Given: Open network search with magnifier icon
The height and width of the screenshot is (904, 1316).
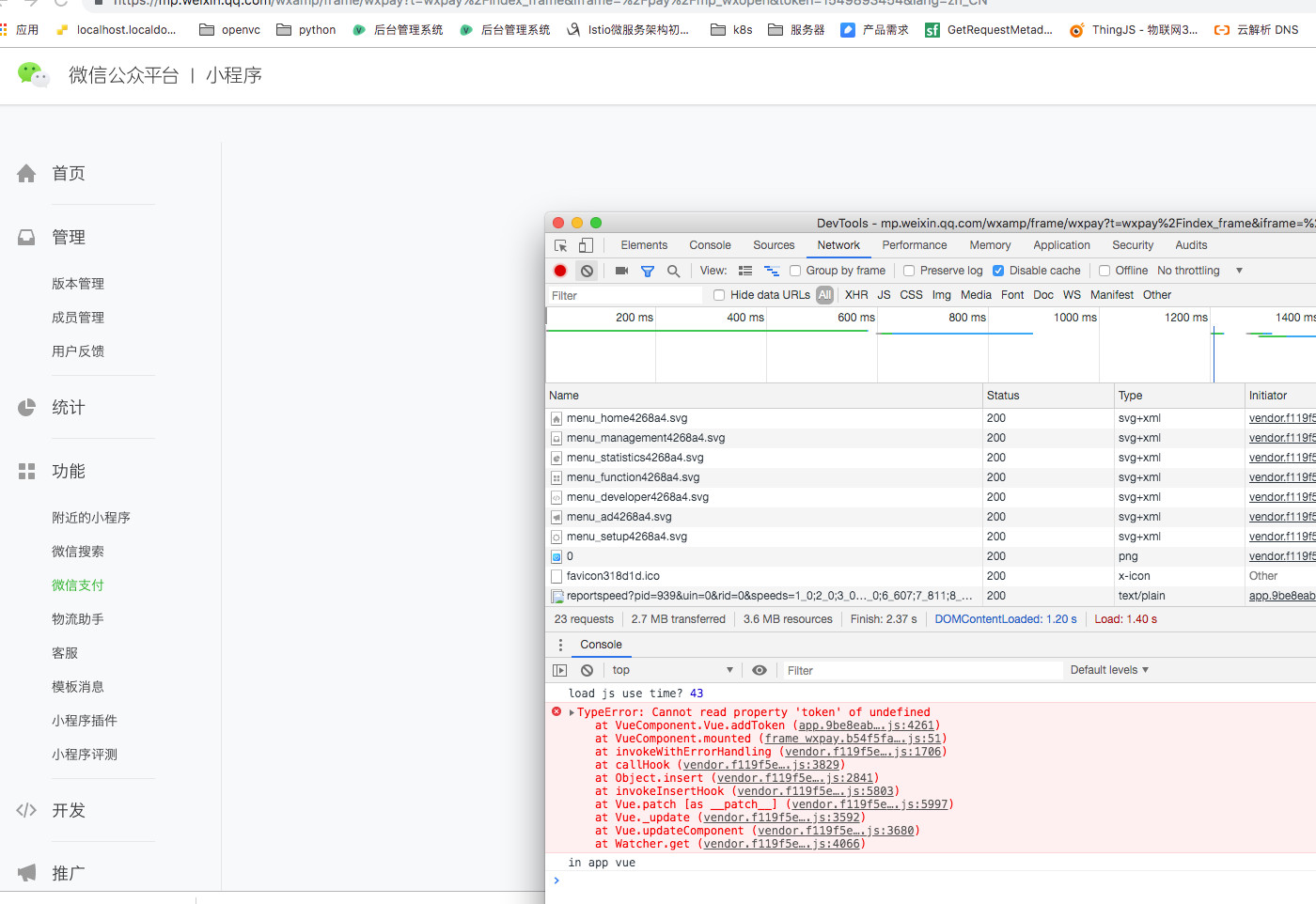Looking at the screenshot, I should point(673,271).
